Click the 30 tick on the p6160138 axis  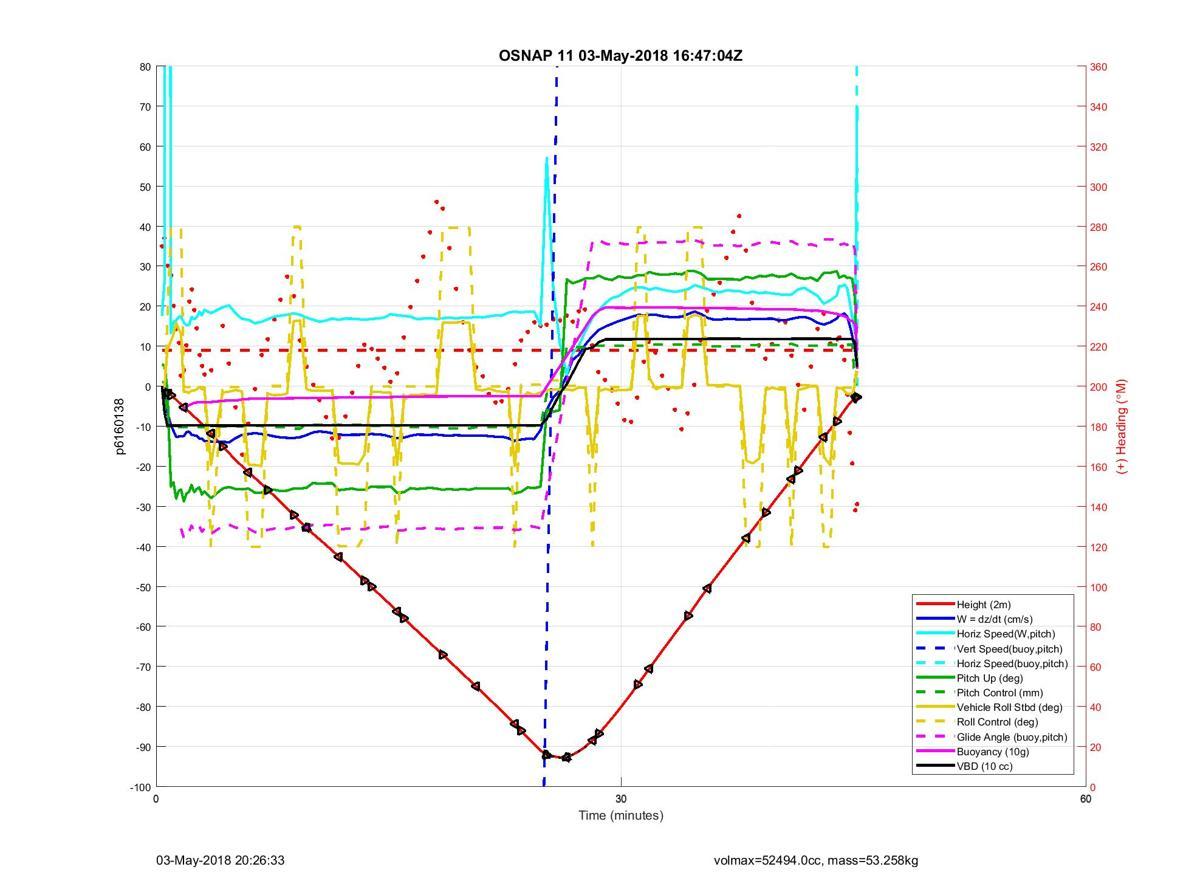click(x=144, y=267)
